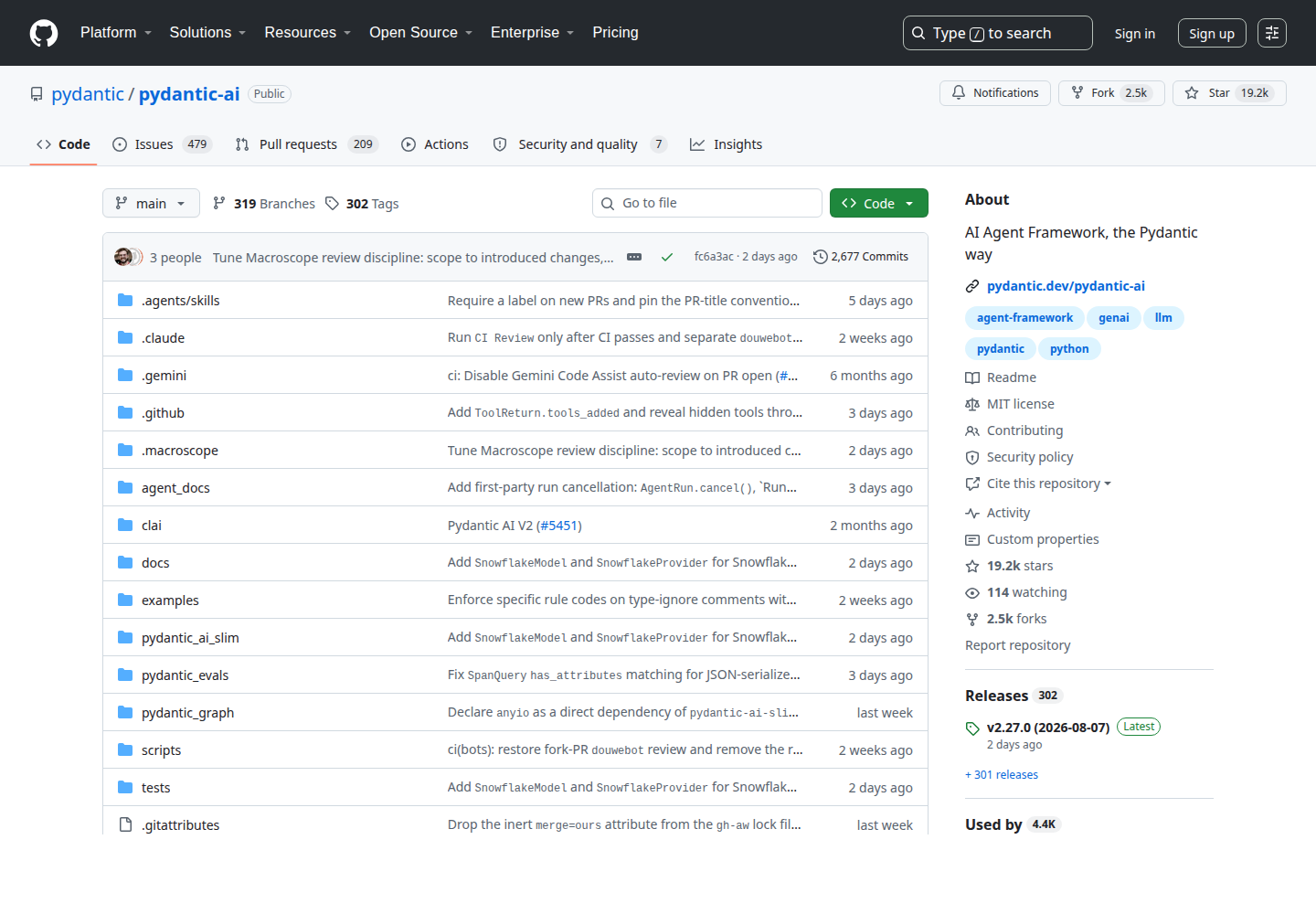Screen dimensions: 1316x914
Task: Click the bell icon for Notifications
Action: (959, 93)
